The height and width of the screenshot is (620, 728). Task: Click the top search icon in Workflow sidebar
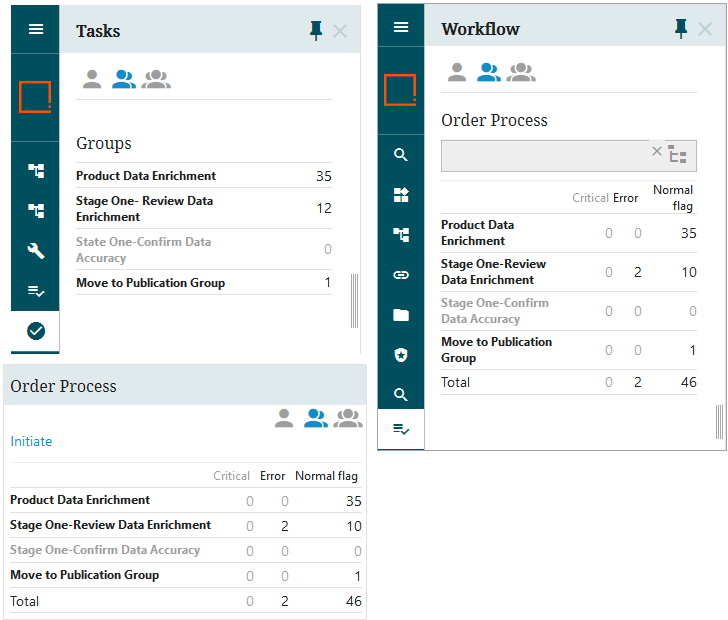coord(401,155)
